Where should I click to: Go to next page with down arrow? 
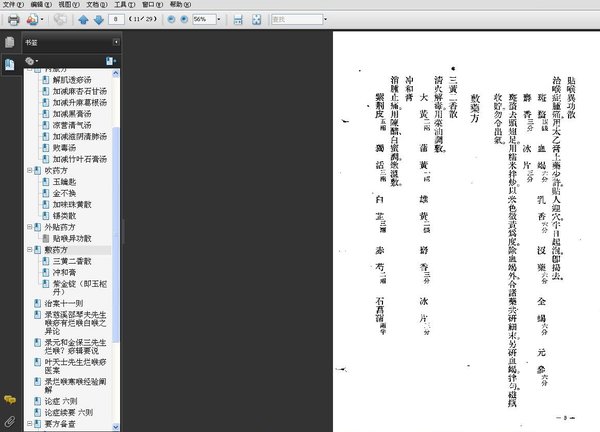99,20
